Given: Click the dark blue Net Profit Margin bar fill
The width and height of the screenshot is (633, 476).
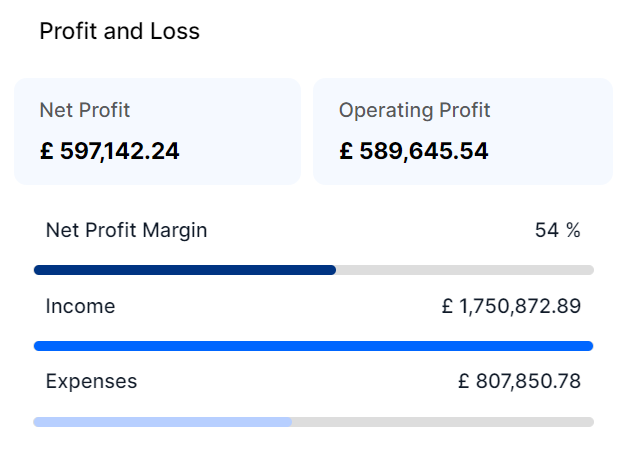Looking at the screenshot, I should [185, 270].
